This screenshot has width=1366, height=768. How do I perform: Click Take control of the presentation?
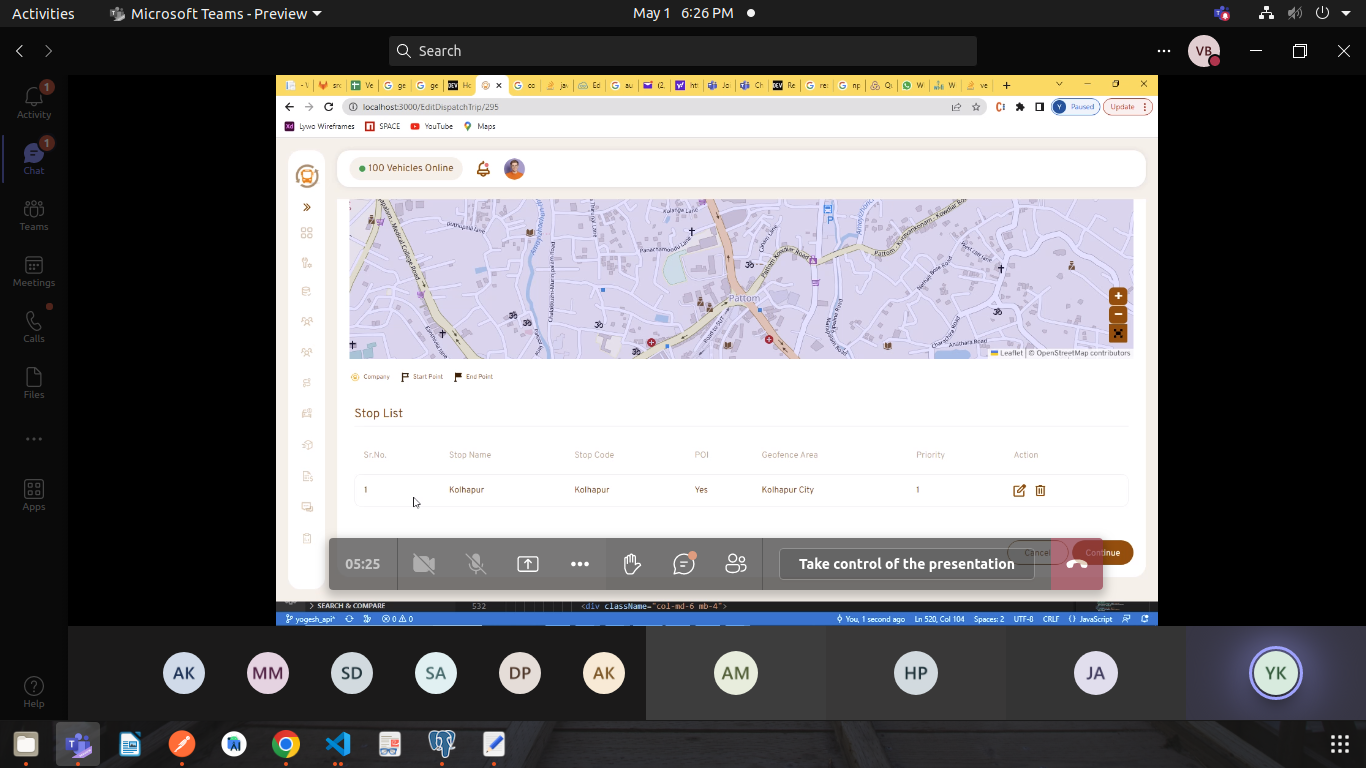point(906,564)
